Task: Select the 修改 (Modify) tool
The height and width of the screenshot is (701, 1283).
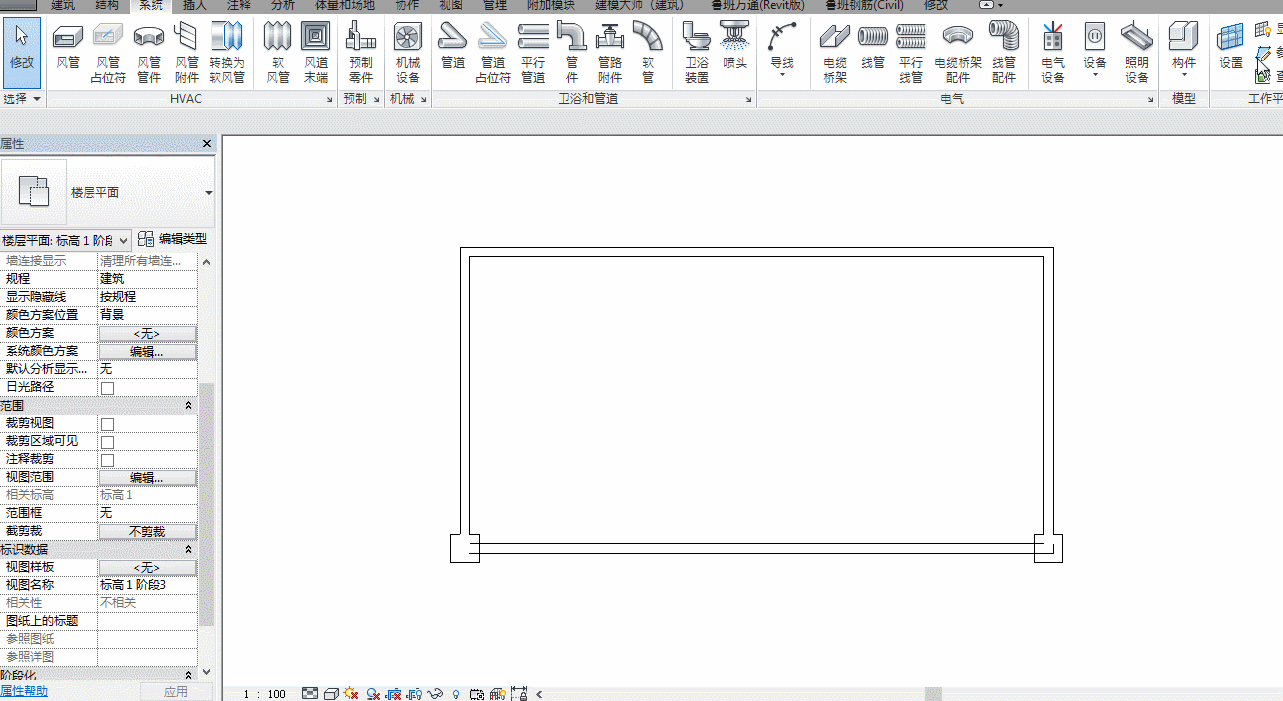Action: point(22,51)
